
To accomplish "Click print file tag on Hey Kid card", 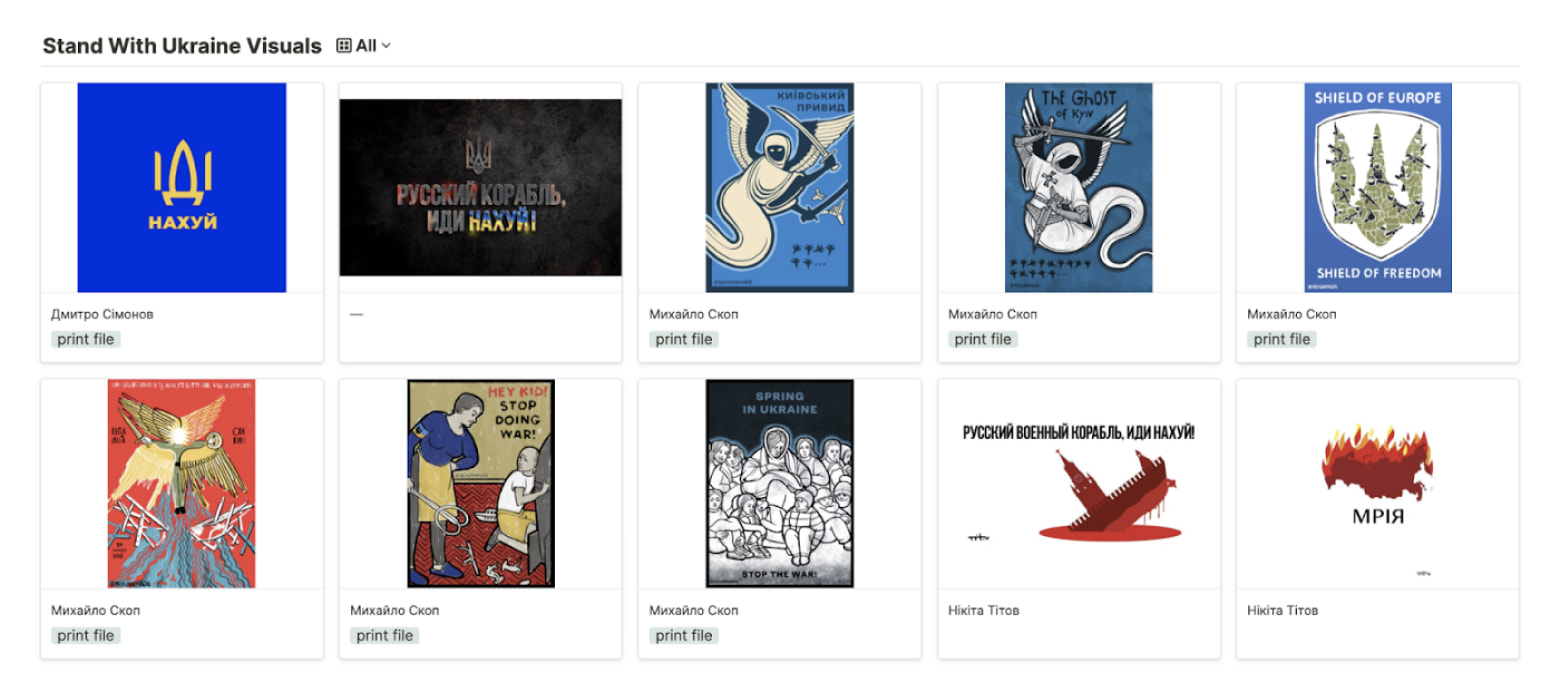I will point(385,635).
